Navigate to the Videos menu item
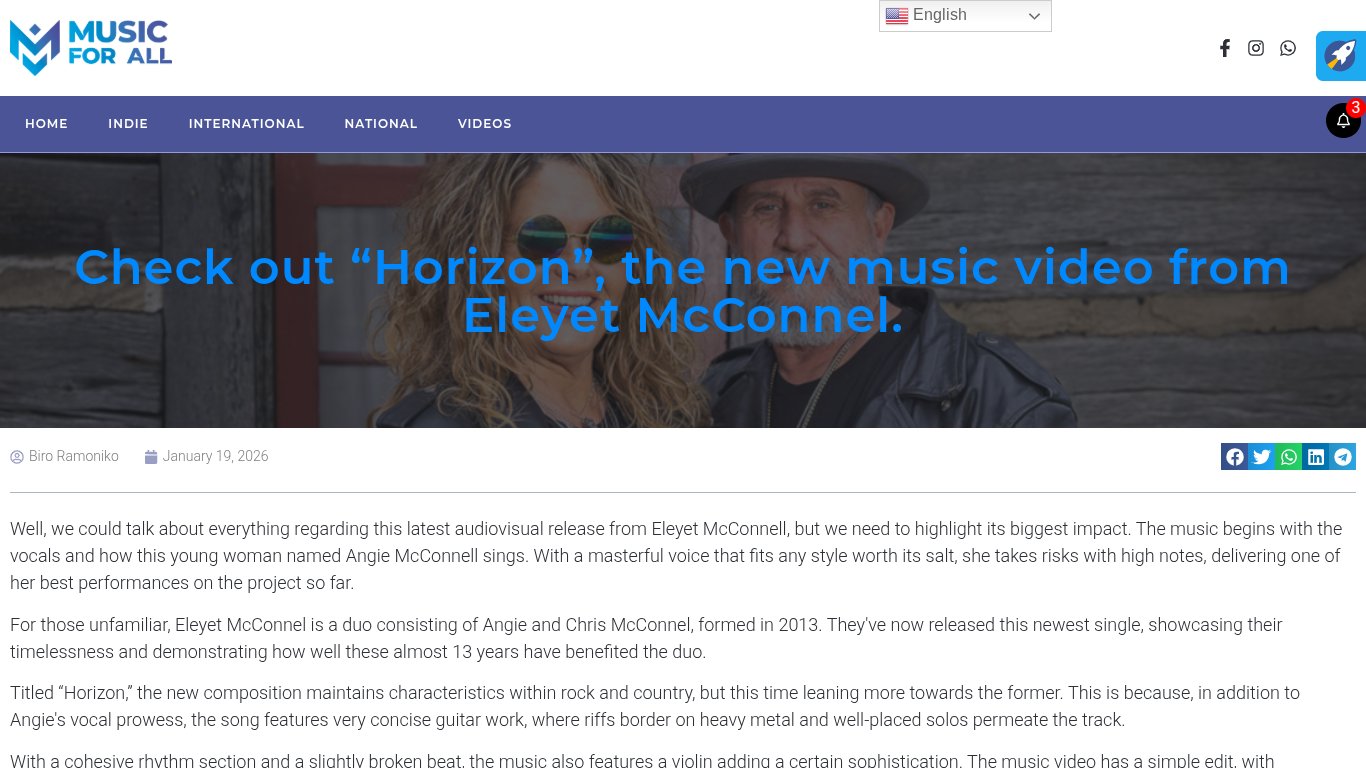This screenshot has height=768, width=1366. (x=485, y=124)
